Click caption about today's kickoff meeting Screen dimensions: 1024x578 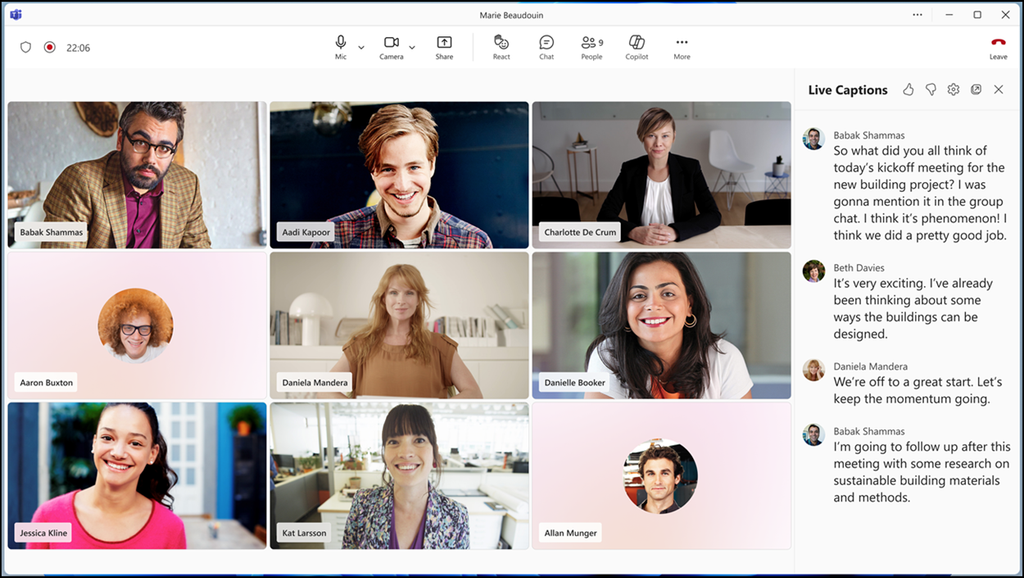tap(920, 193)
